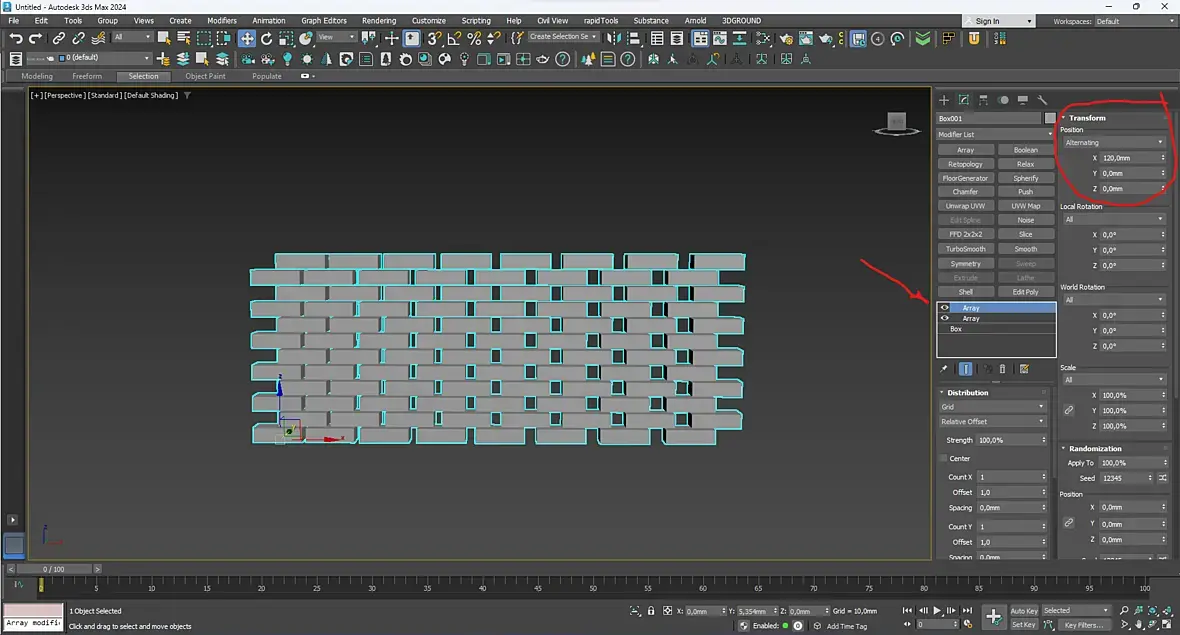Click the Edit Poly modifier button
The image size is (1180, 635).
coord(1025,292)
